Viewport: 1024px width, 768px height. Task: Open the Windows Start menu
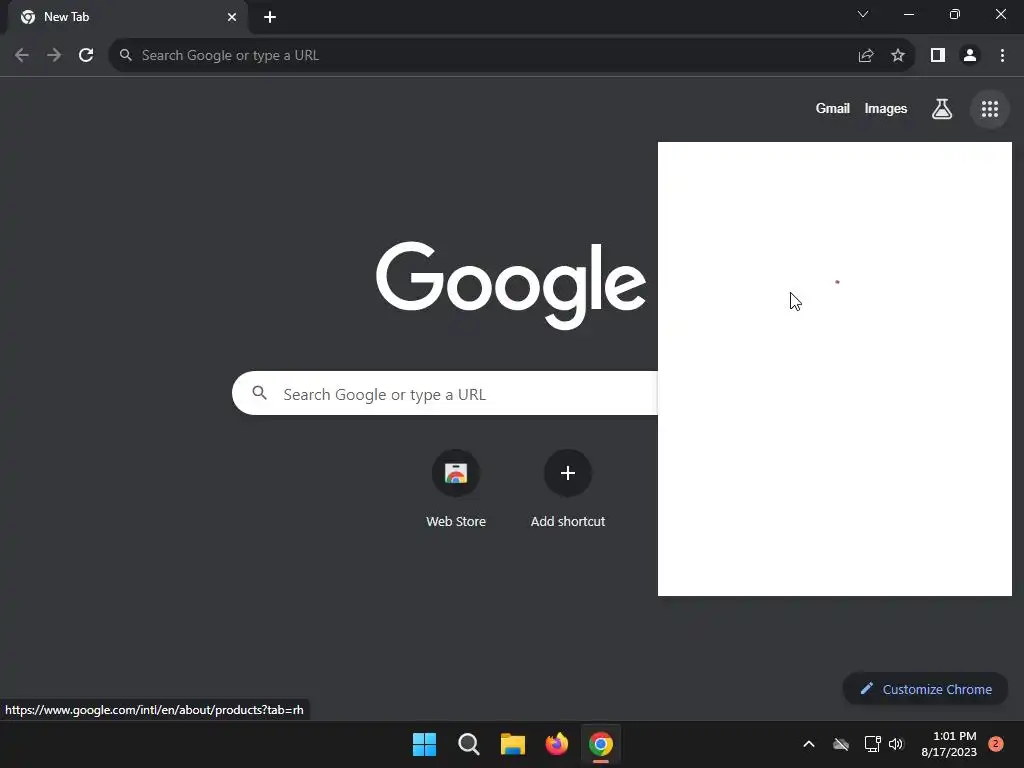424,744
